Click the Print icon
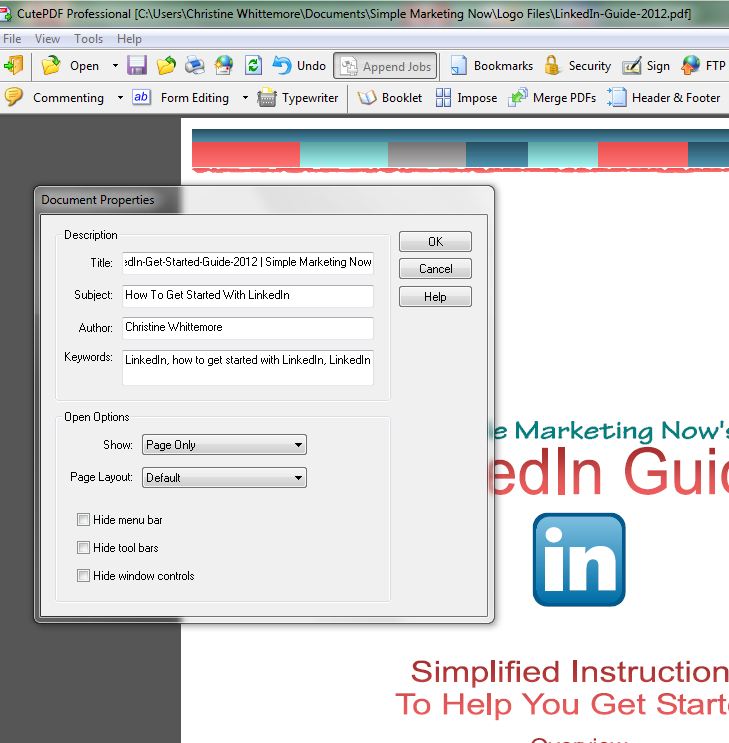The width and height of the screenshot is (729, 743). [x=195, y=65]
